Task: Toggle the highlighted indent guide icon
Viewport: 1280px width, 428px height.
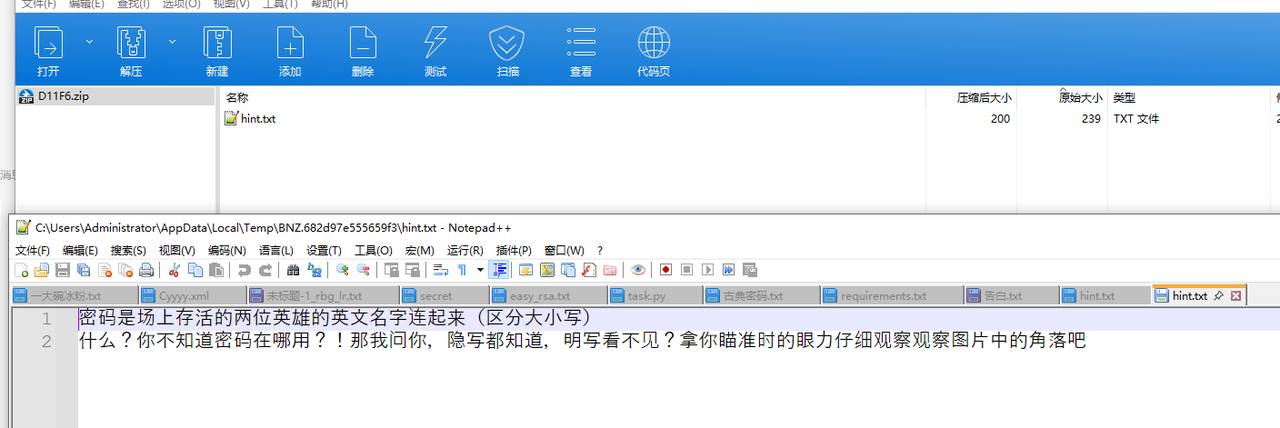Action: (x=499, y=270)
